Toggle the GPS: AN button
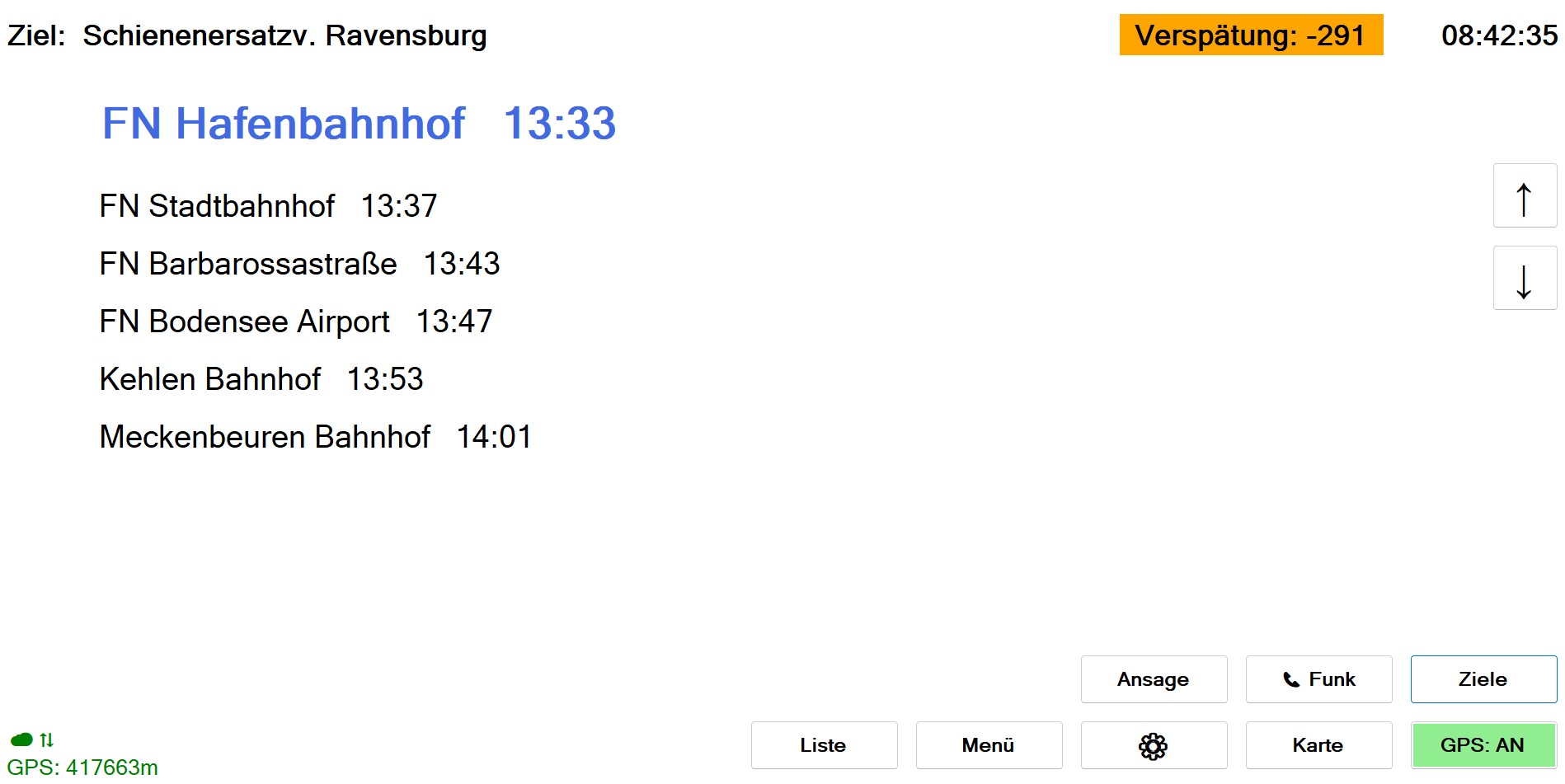The width and height of the screenshot is (1565, 784). coord(1483,745)
